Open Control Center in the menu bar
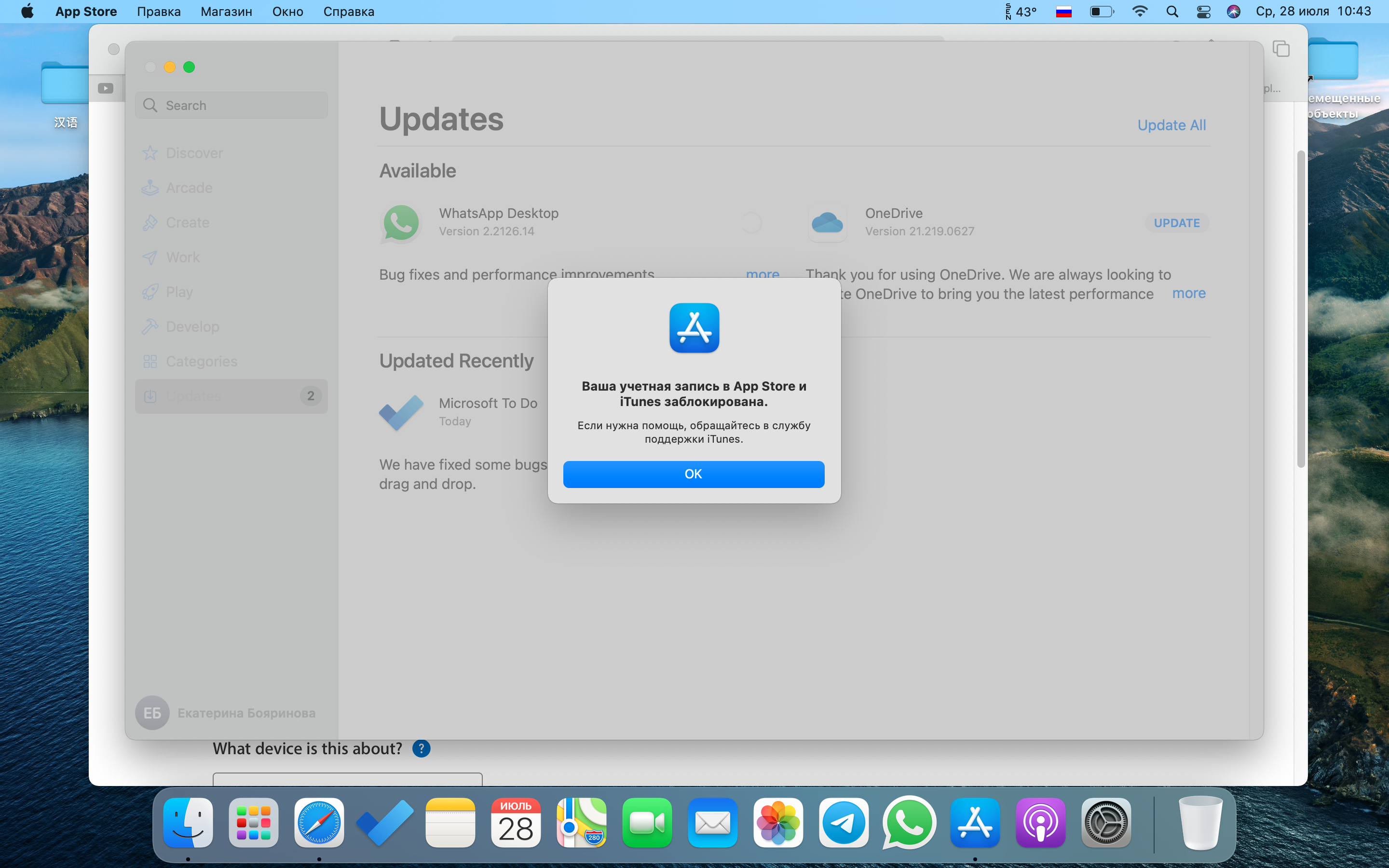1389x868 pixels. 1204,12
